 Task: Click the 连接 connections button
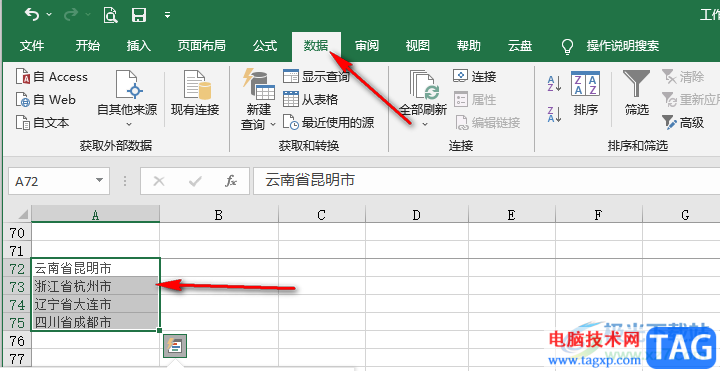tap(475, 76)
